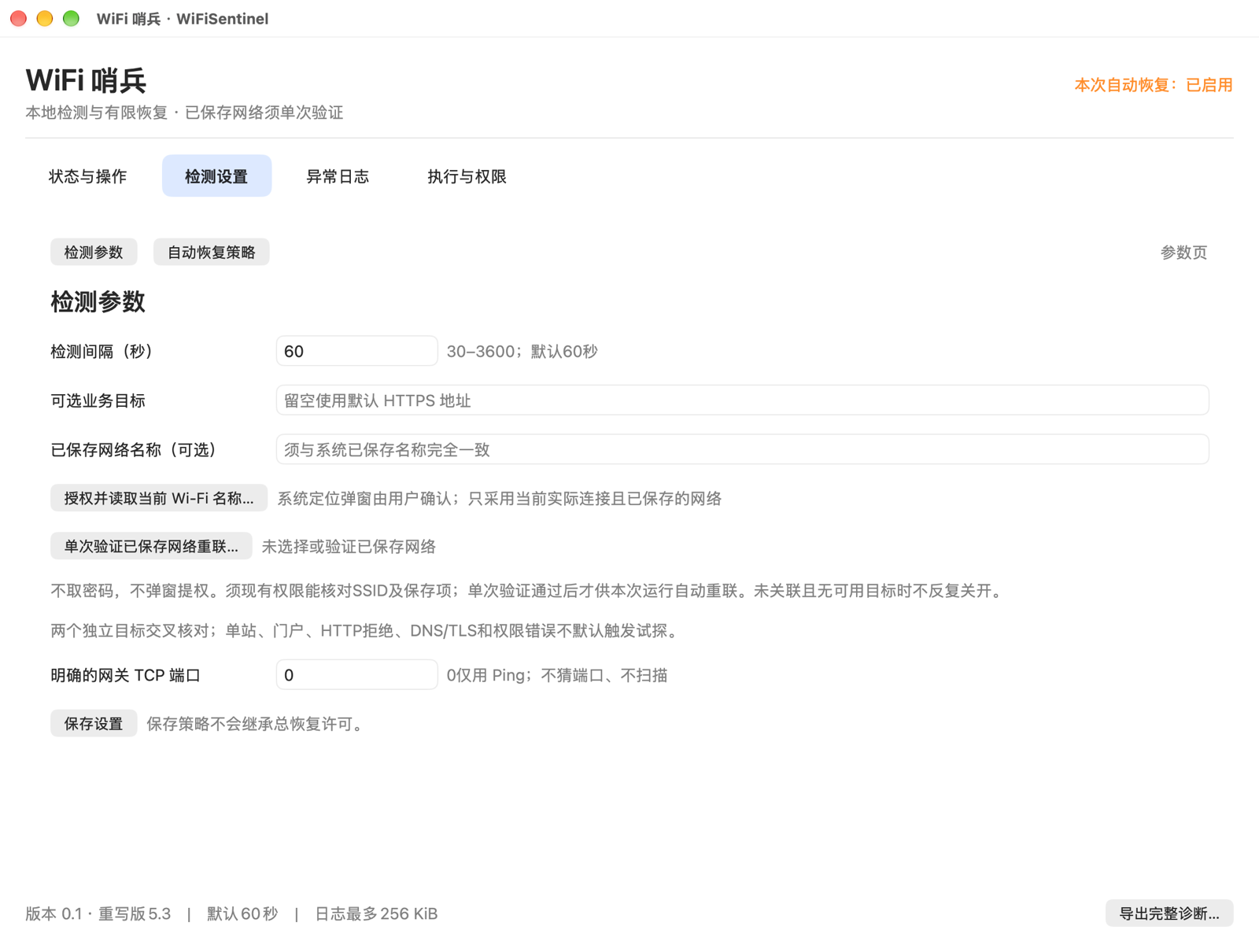Click 授权并读取当前 Wi-Fi 名称... button

point(159,498)
